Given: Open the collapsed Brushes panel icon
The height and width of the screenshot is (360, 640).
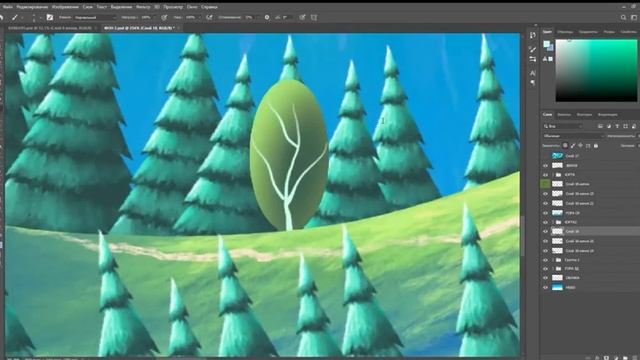Looking at the screenshot, I should tap(533, 49).
